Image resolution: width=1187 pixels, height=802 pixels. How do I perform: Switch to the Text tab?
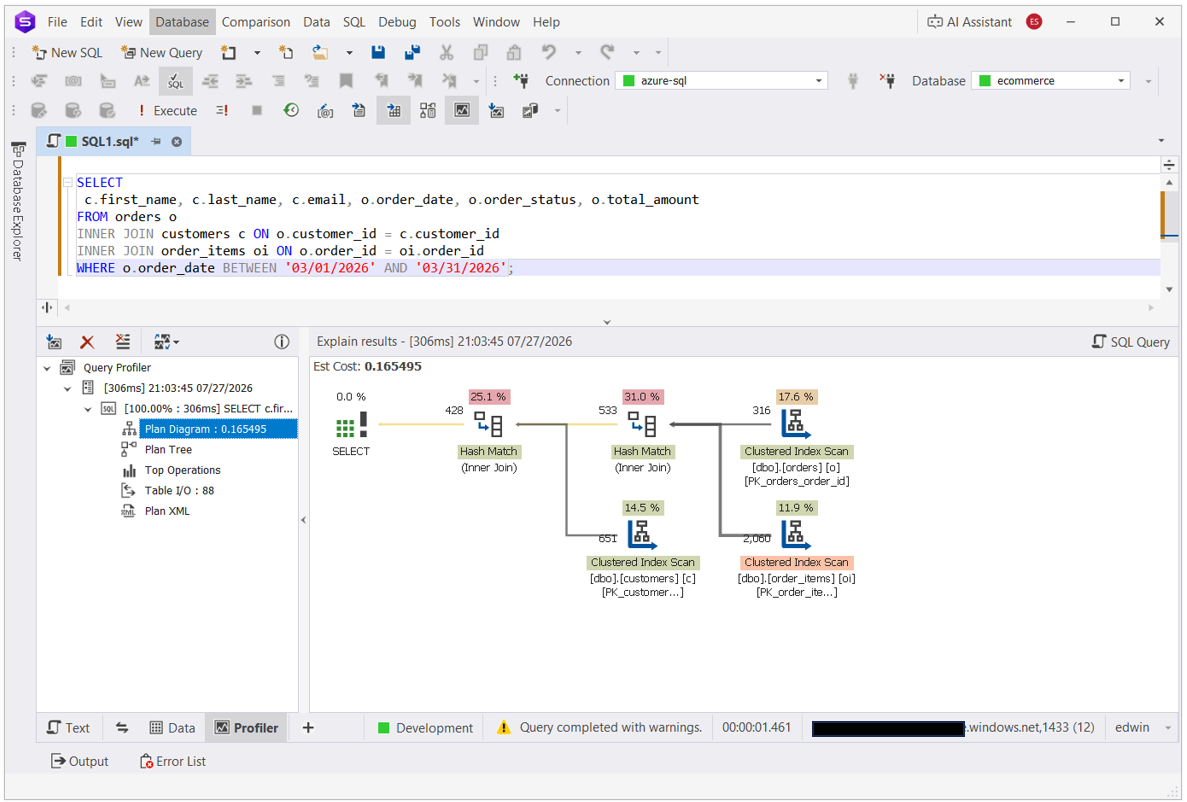tap(69, 728)
